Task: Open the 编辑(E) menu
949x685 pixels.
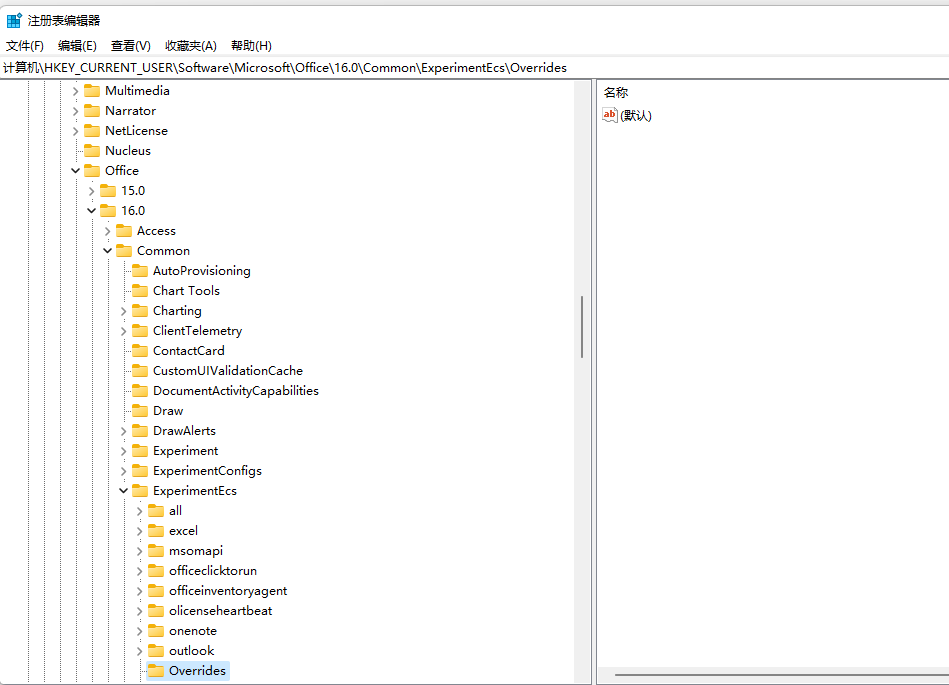Action: (x=77, y=45)
